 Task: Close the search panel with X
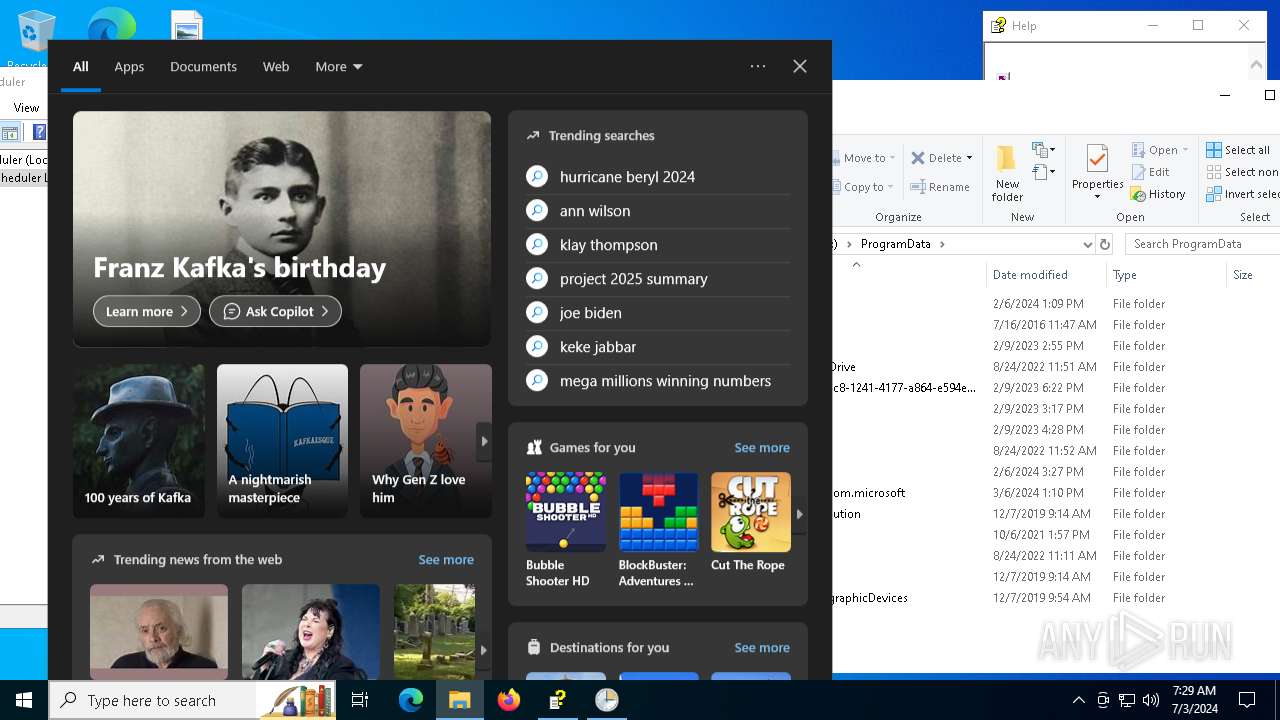coord(800,66)
